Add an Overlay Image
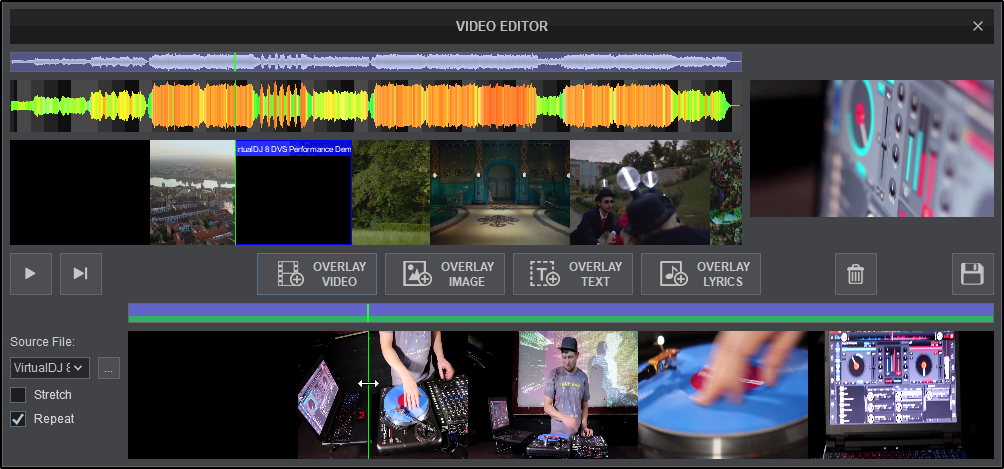Screen dimensions: 1004x469 (445, 274)
